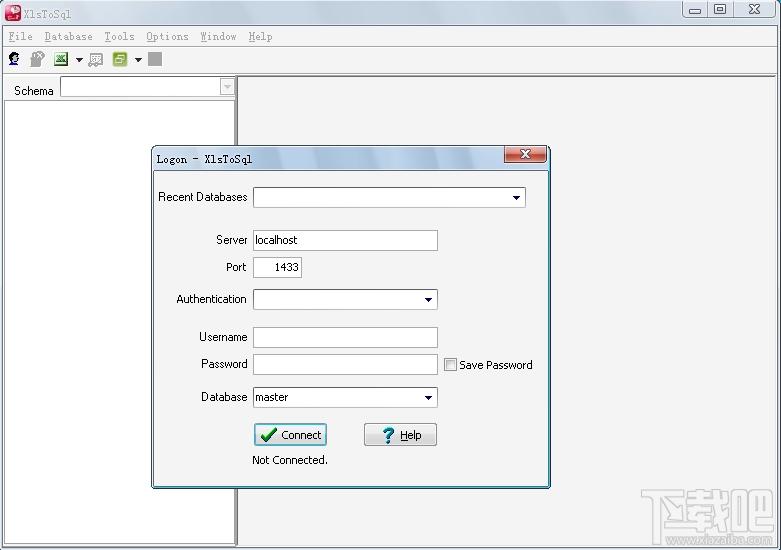Screen dimensions: 781x550
Task: Click the green windows icon in toolbar
Action: (120, 59)
